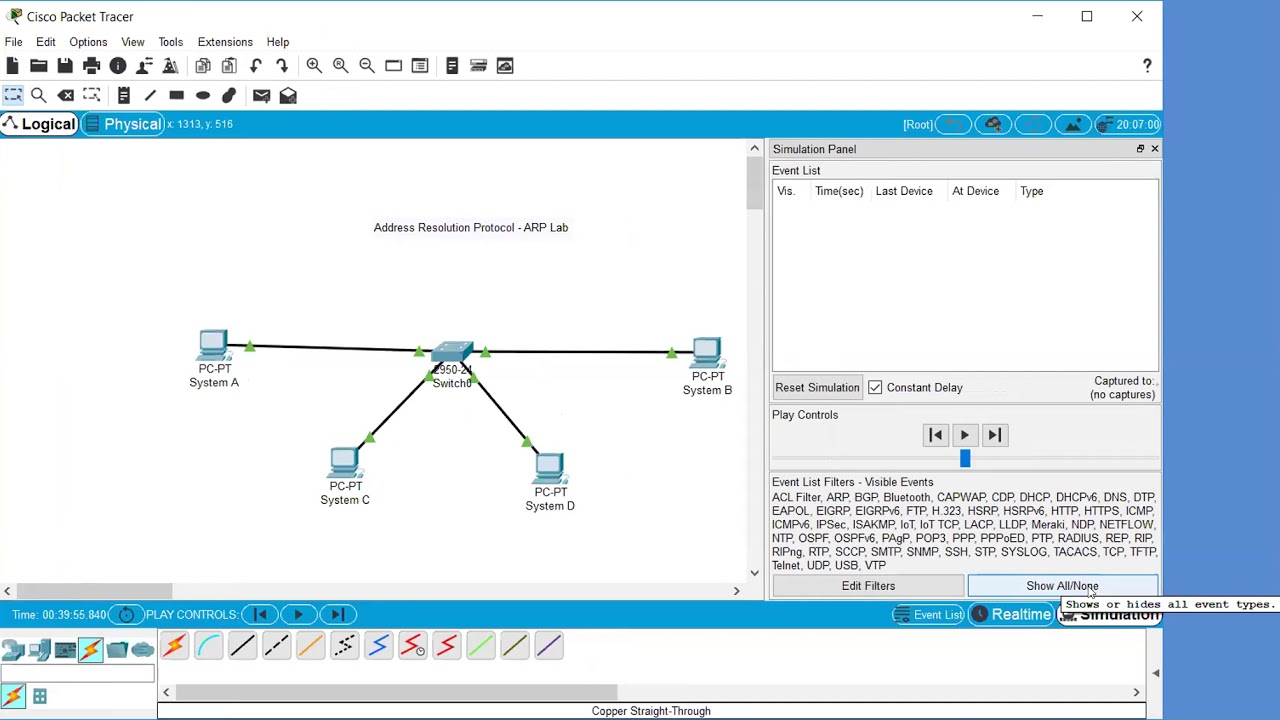Choose automatic connection type lightning icon
The height and width of the screenshot is (720, 1280).
click(174, 646)
